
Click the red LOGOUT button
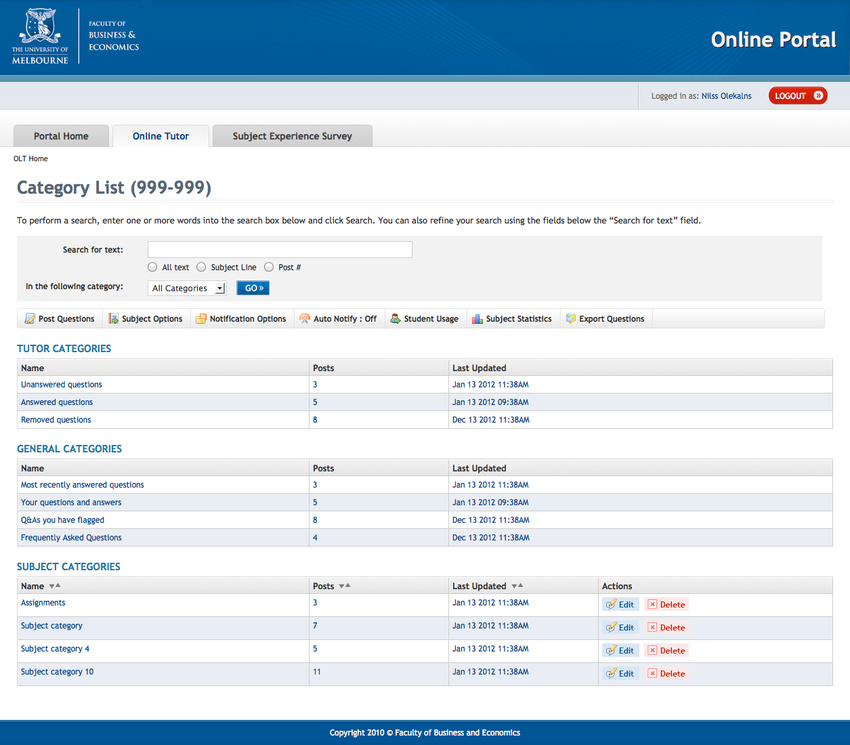[798, 96]
